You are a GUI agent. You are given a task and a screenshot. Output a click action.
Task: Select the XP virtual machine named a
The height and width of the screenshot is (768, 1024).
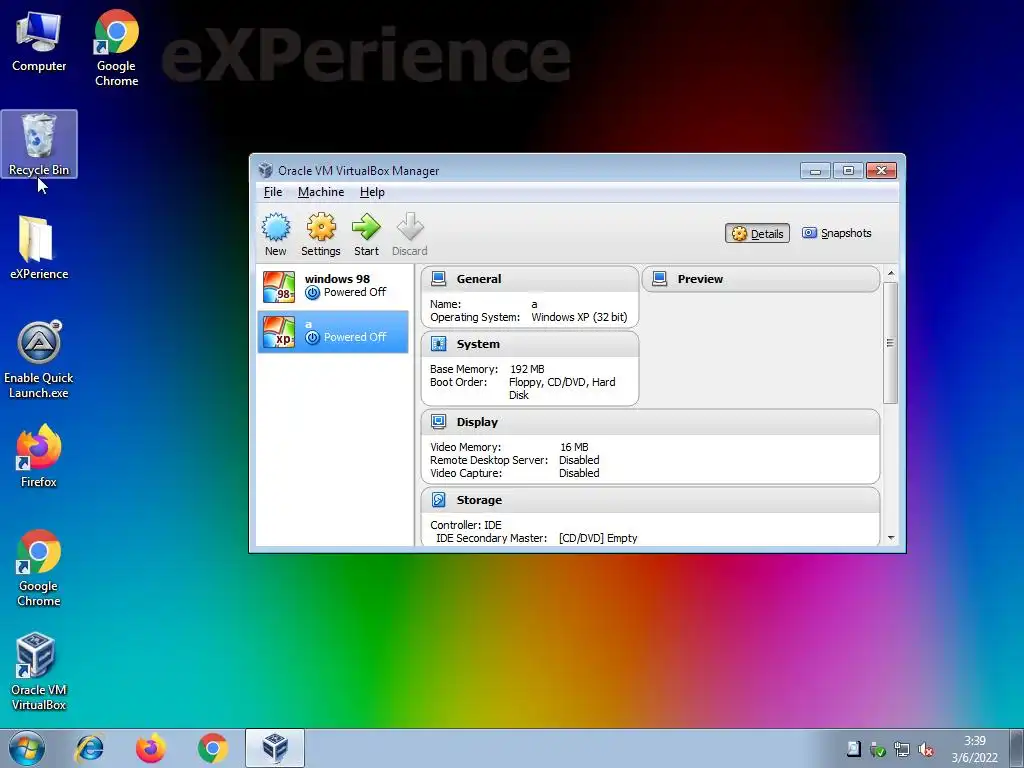333,332
